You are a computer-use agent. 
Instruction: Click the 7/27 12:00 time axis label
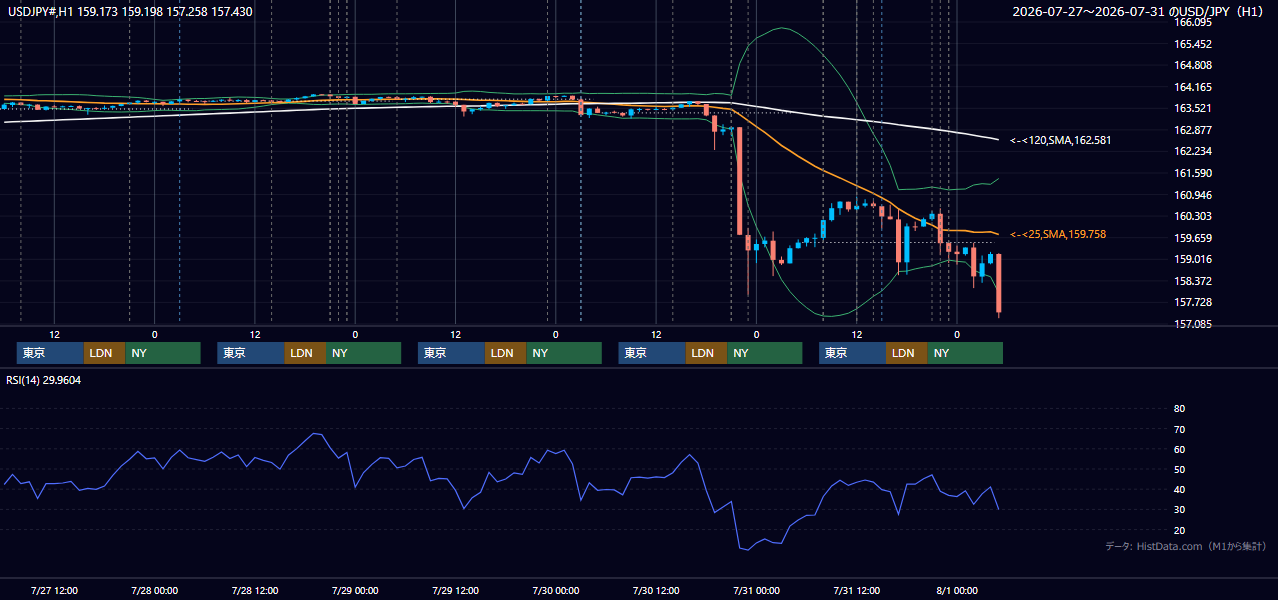coord(55,590)
